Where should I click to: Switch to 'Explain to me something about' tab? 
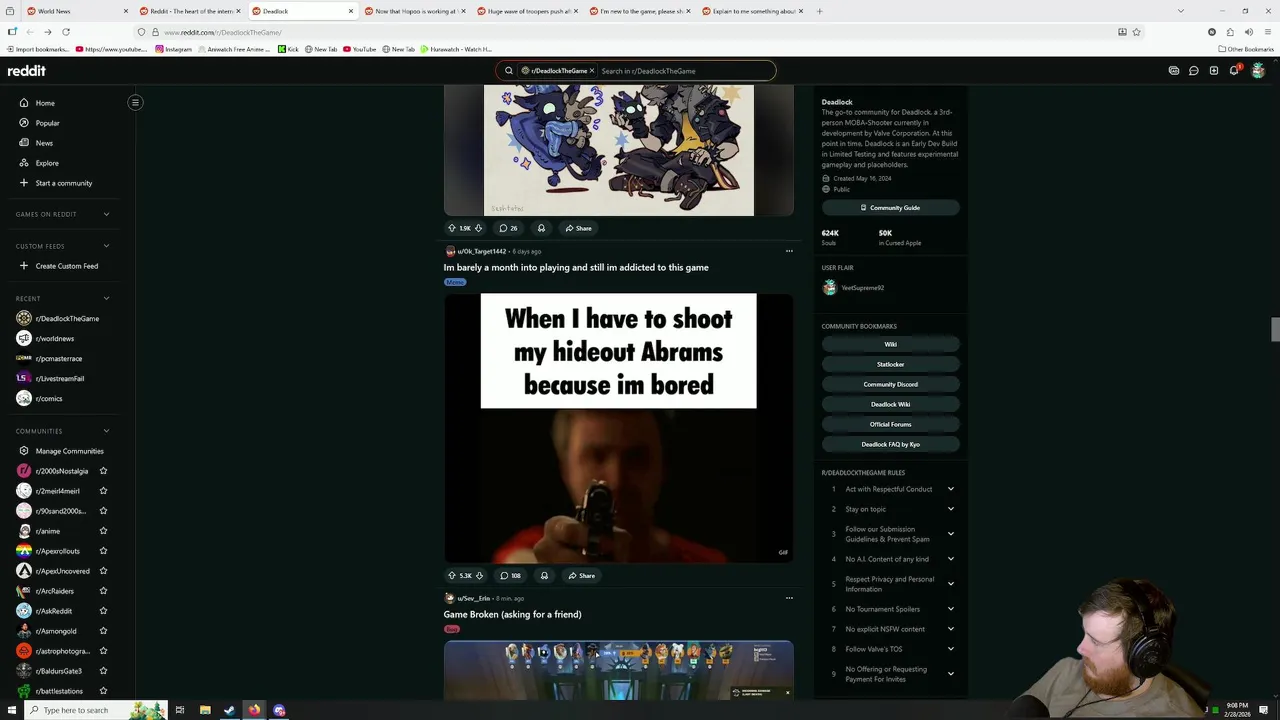point(752,11)
